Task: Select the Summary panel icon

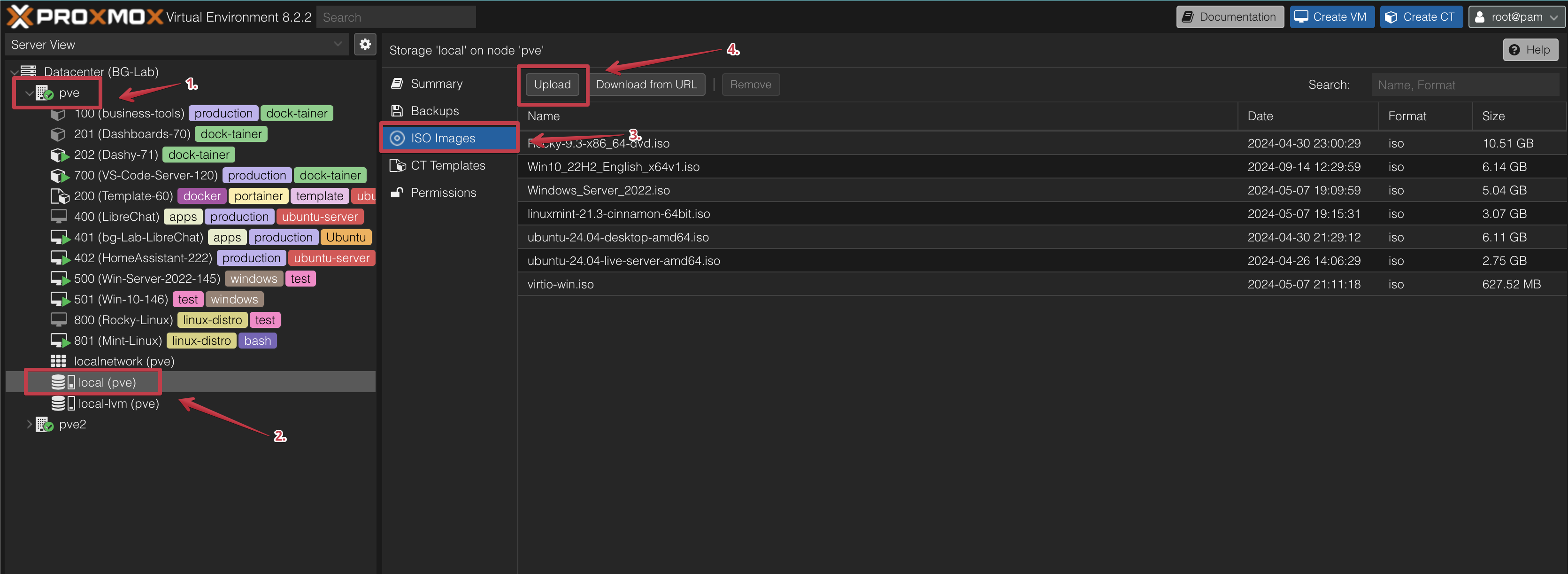Action: [399, 83]
